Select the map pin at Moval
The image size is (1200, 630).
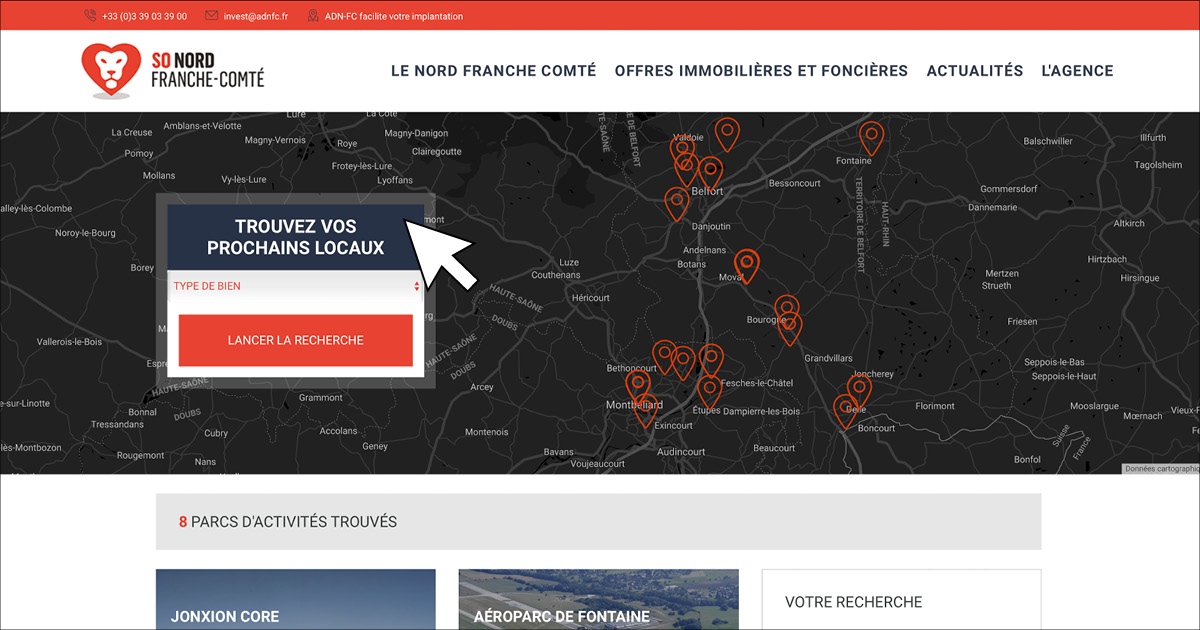click(746, 265)
